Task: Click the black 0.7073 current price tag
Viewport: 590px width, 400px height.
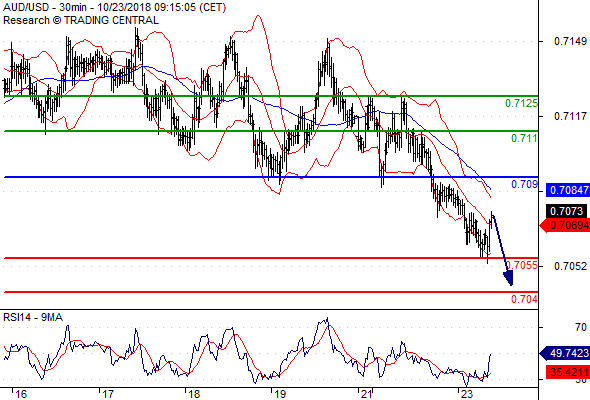Action: (566, 211)
